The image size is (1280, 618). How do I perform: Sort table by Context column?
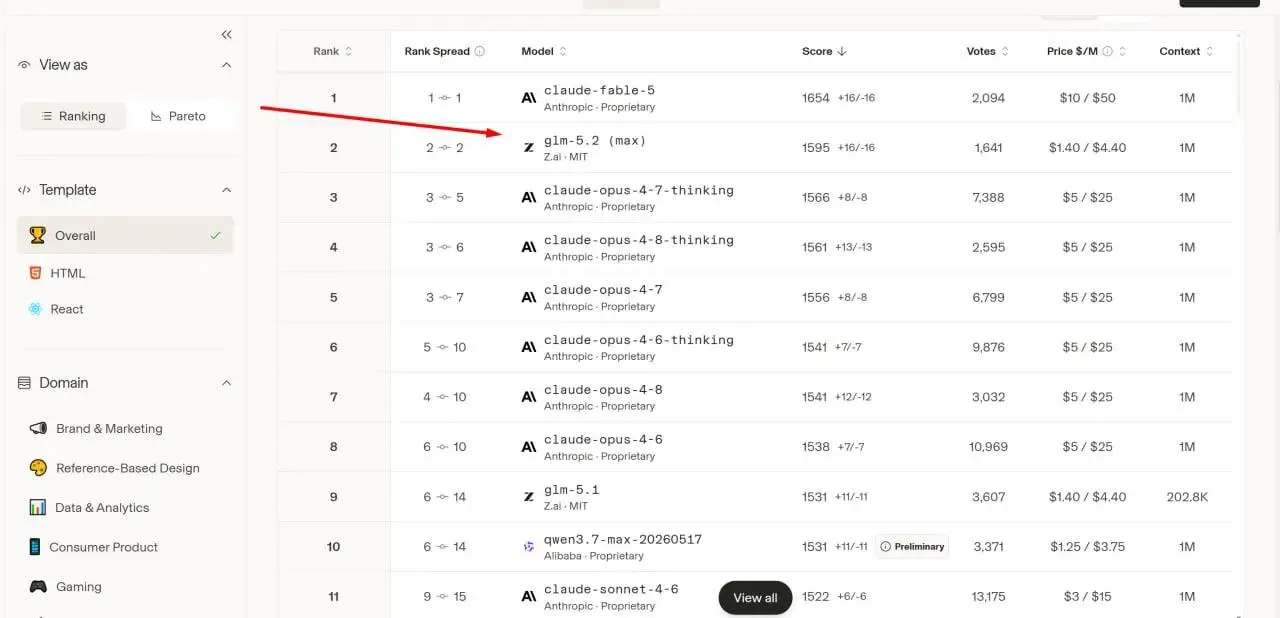[x=1186, y=51]
